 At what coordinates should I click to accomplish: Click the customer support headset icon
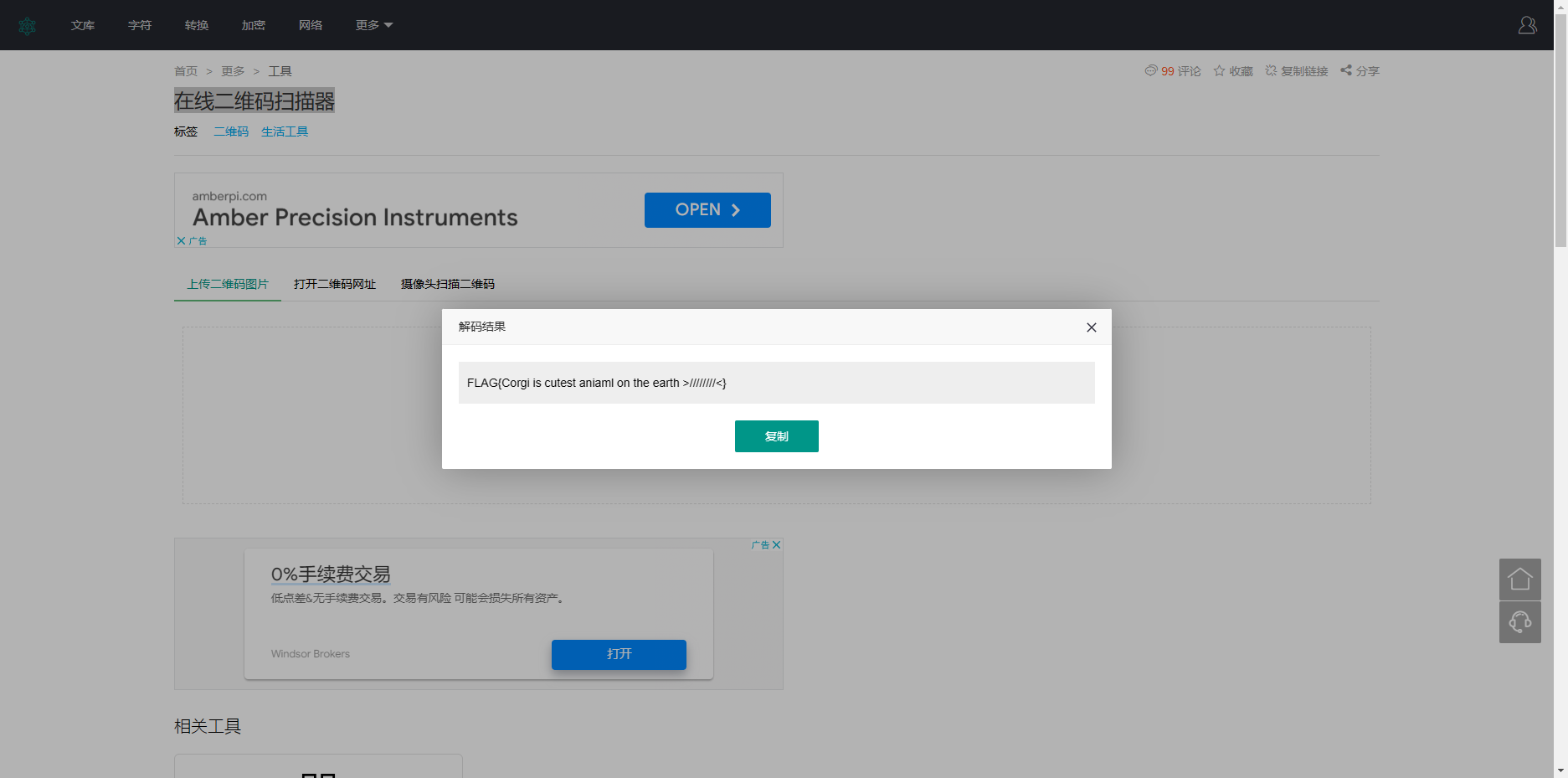[1519, 622]
